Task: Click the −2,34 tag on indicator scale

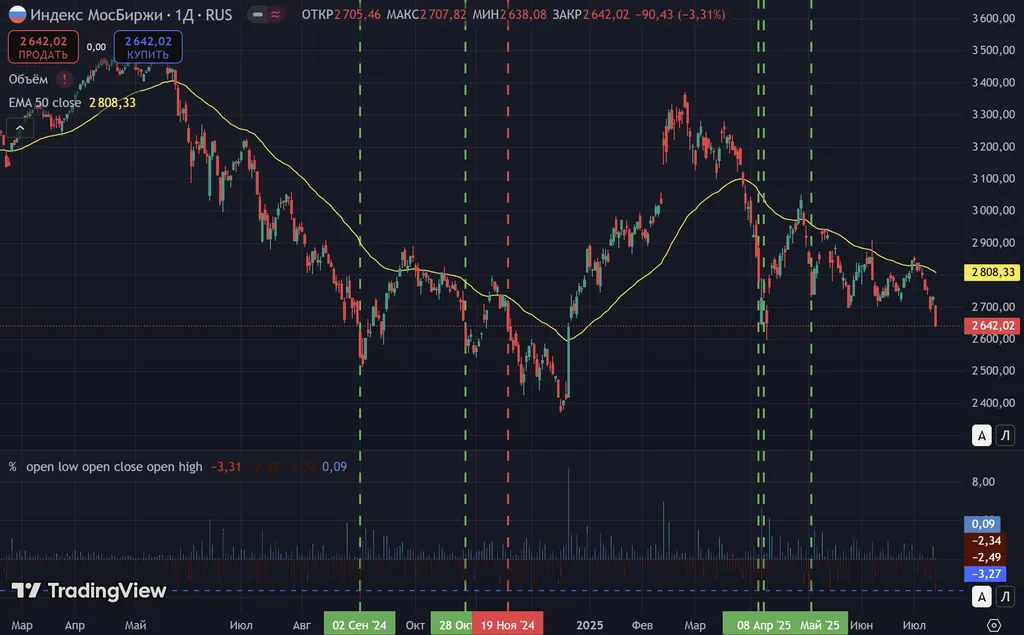Action: 985,540
